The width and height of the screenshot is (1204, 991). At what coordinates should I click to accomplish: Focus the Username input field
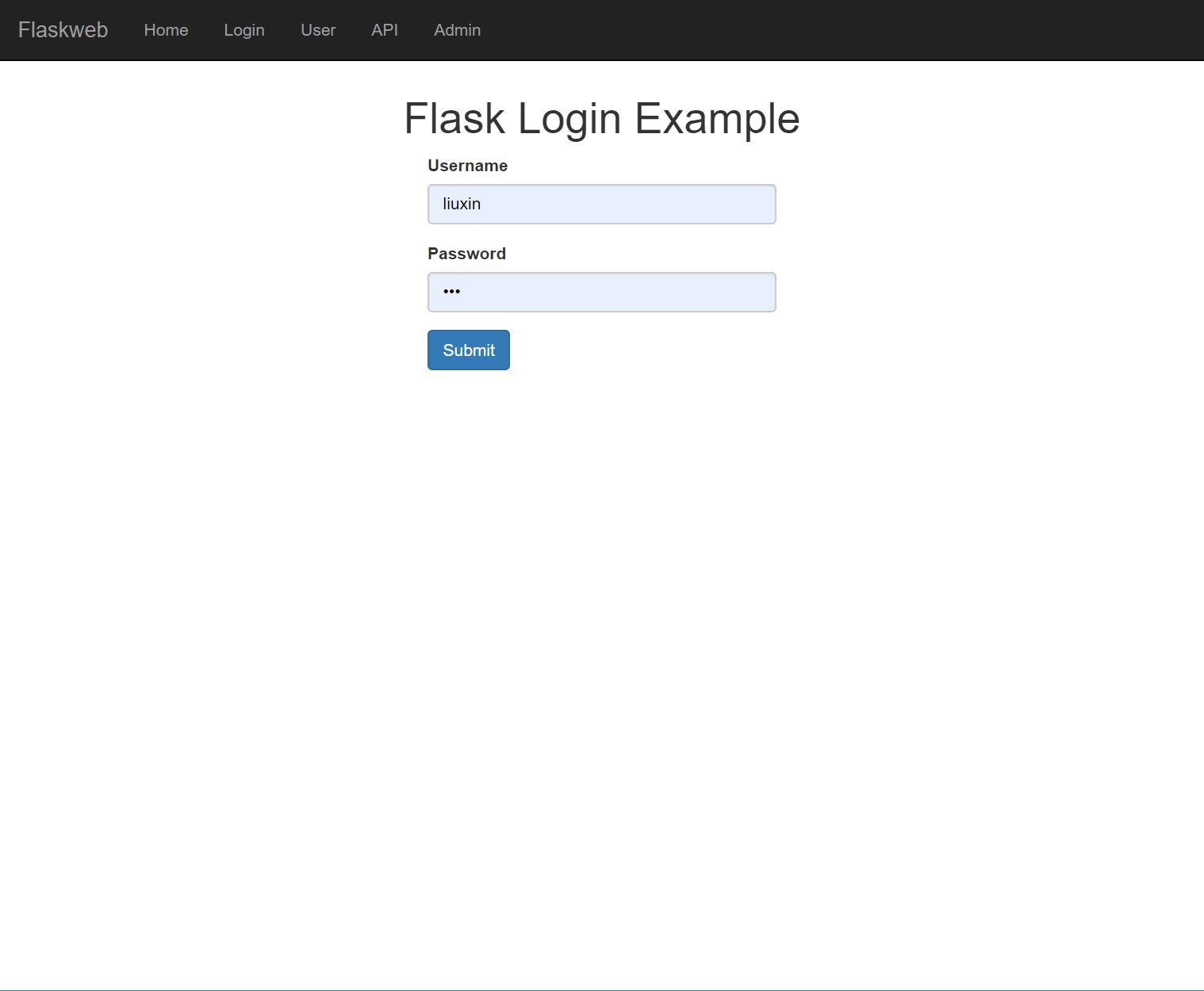coord(601,204)
